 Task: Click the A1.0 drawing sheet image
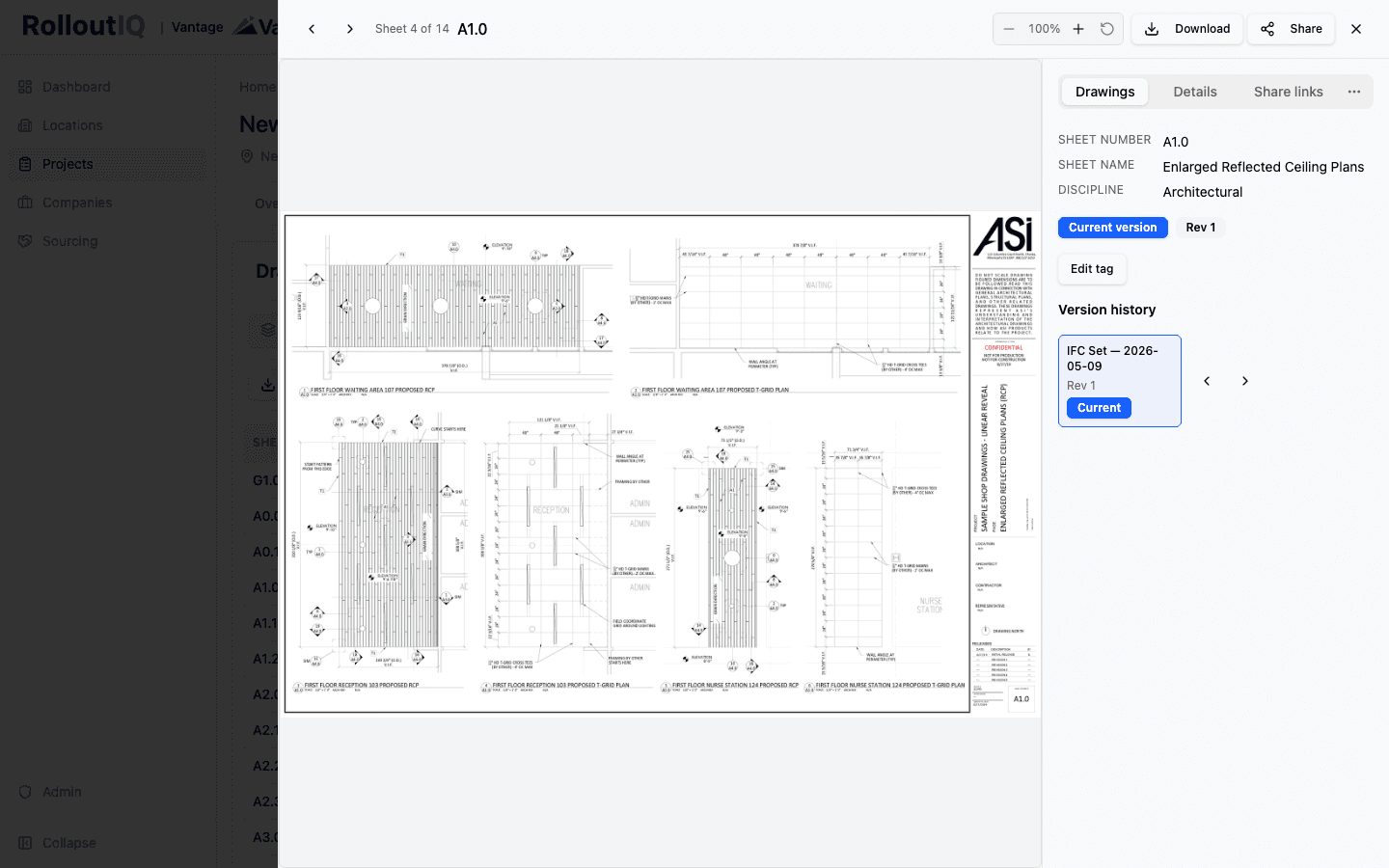point(662,464)
